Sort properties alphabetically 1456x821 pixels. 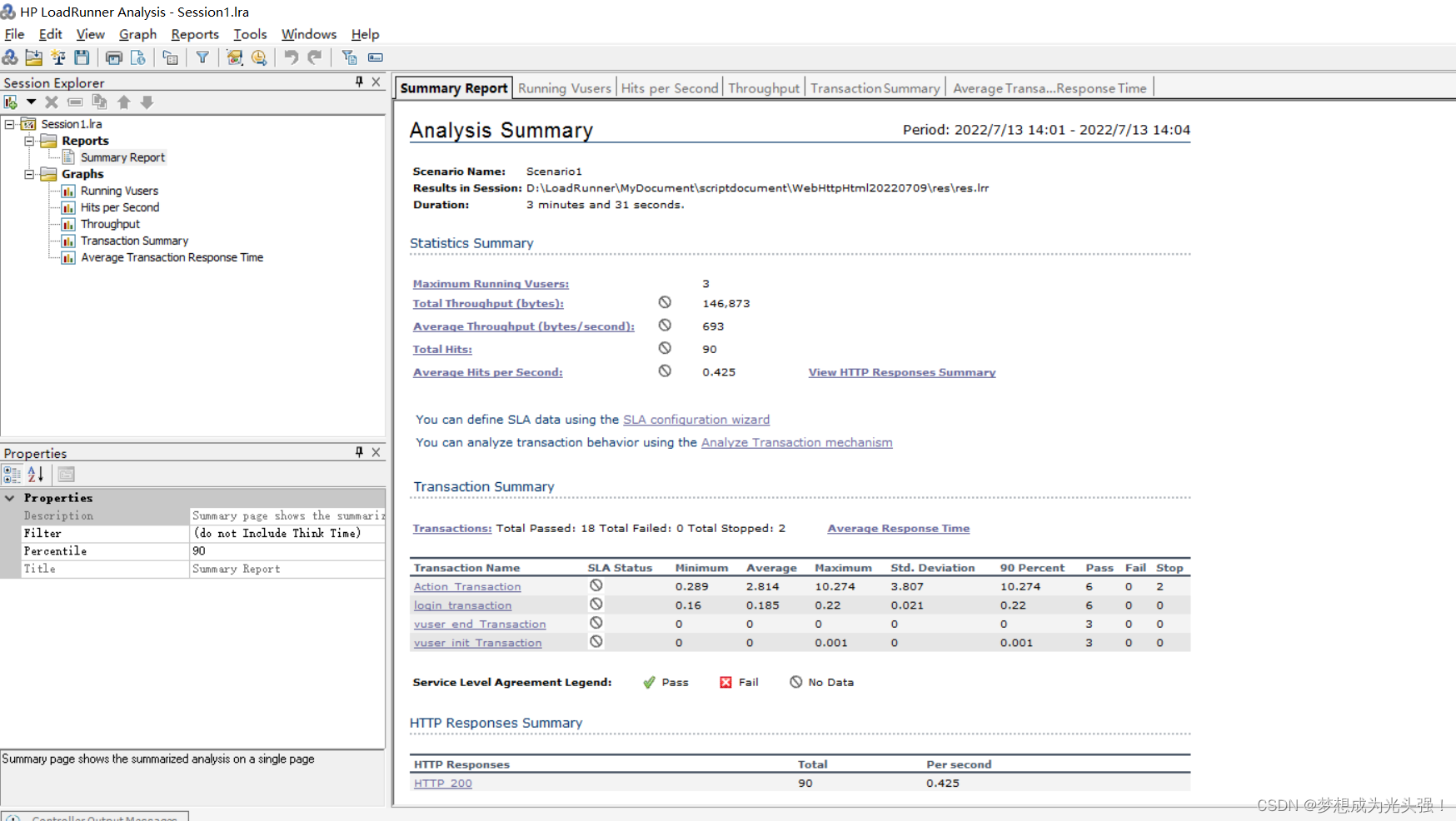click(x=35, y=475)
